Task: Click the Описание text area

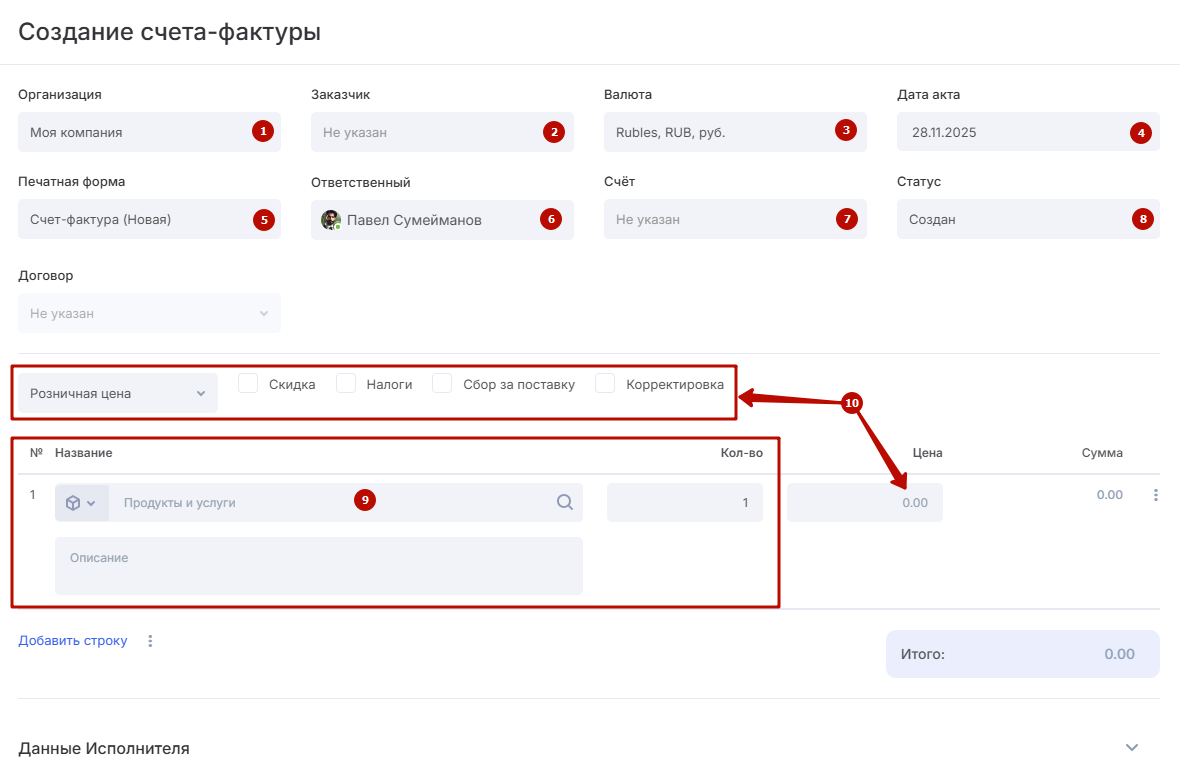Action: pyautogui.click(x=318, y=566)
